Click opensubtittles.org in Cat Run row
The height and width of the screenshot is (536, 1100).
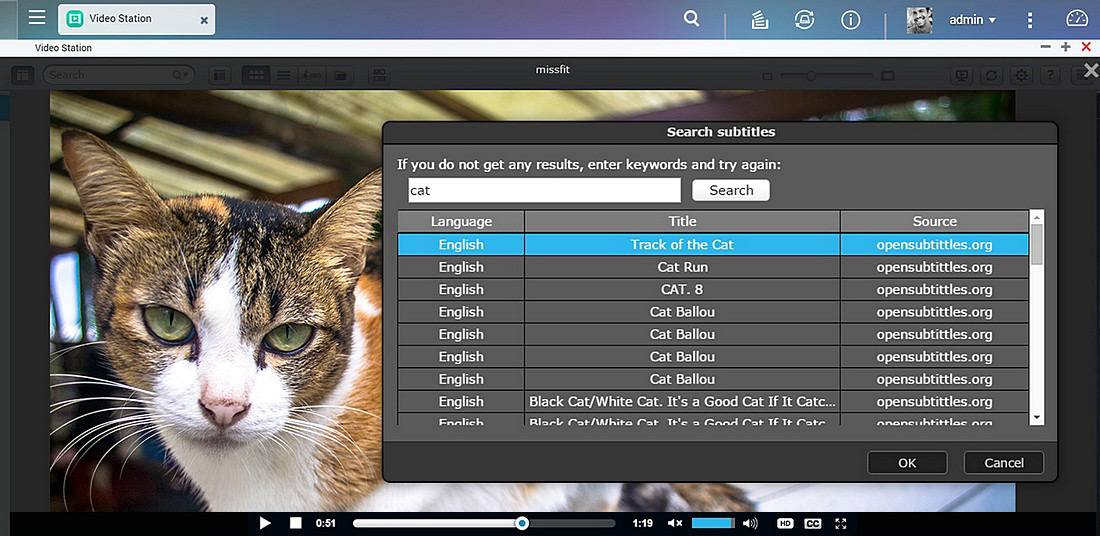click(x=934, y=267)
